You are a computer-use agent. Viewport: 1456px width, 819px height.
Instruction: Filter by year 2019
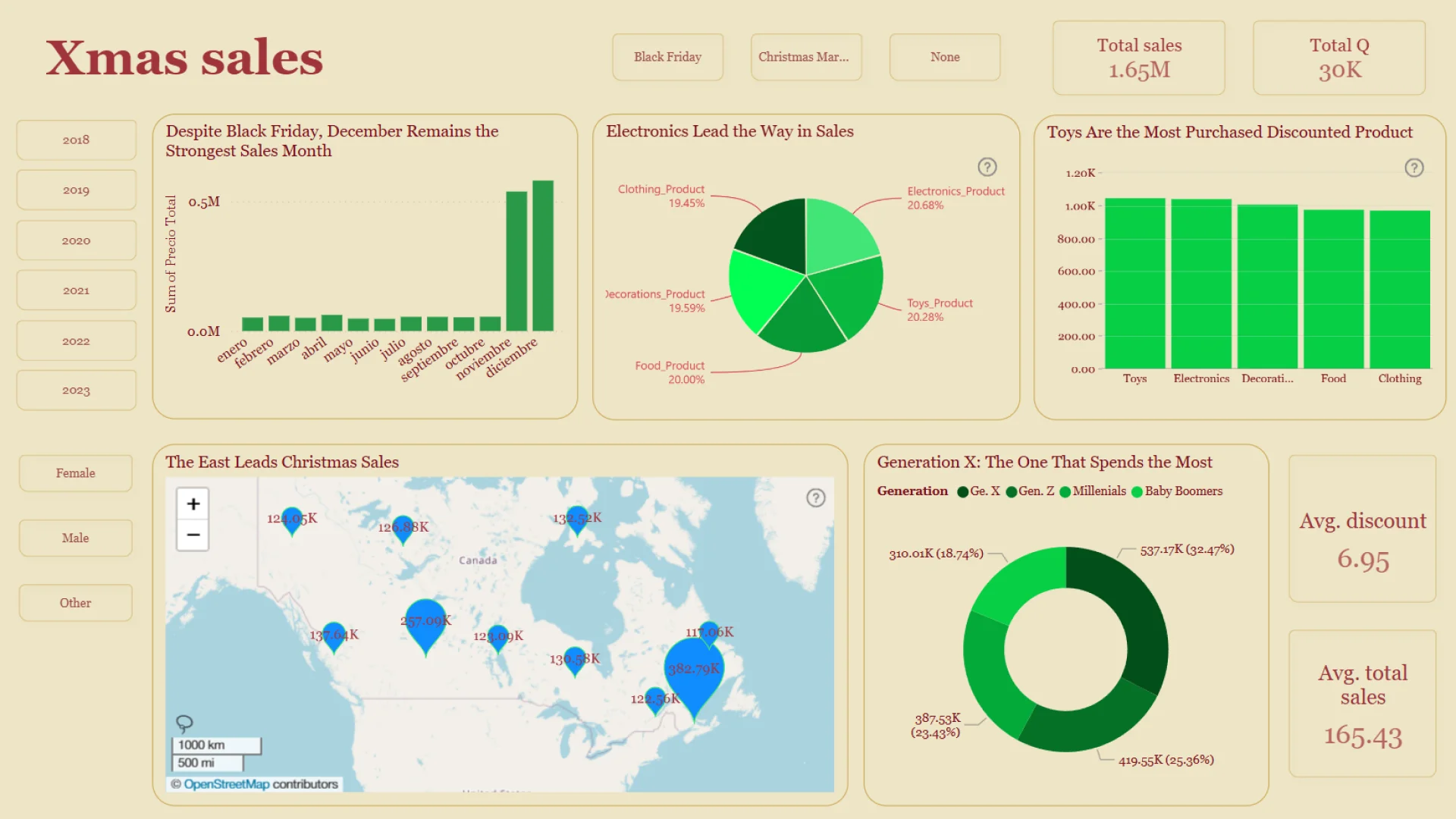(x=77, y=190)
